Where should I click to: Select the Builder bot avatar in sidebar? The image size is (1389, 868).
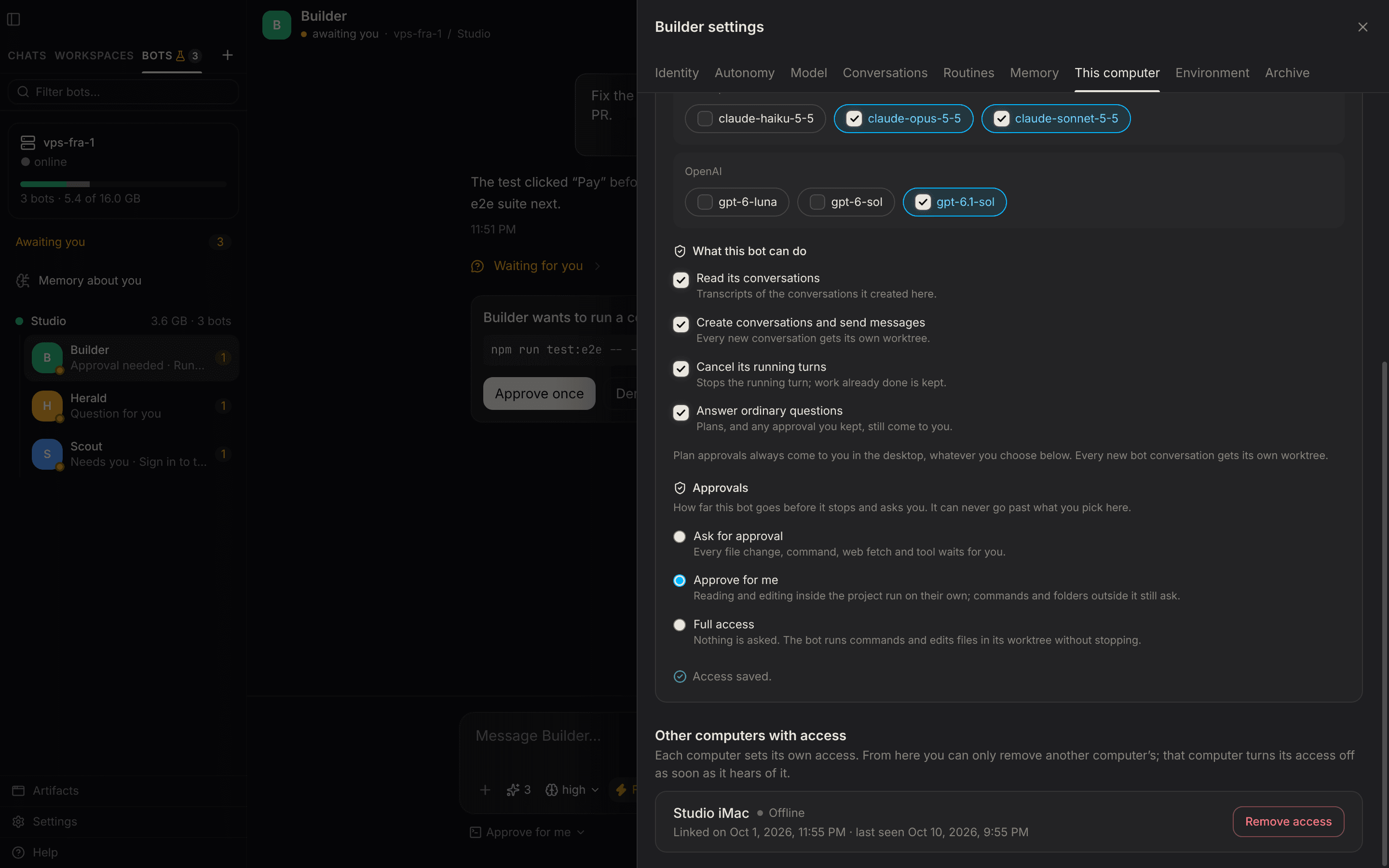[47, 358]
